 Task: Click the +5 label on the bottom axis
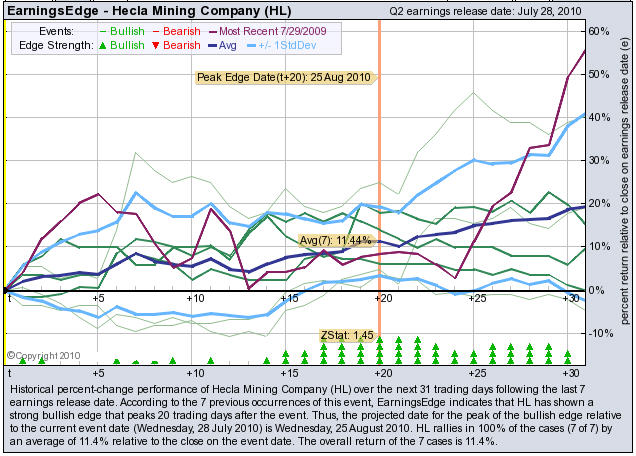coord(98,372)
